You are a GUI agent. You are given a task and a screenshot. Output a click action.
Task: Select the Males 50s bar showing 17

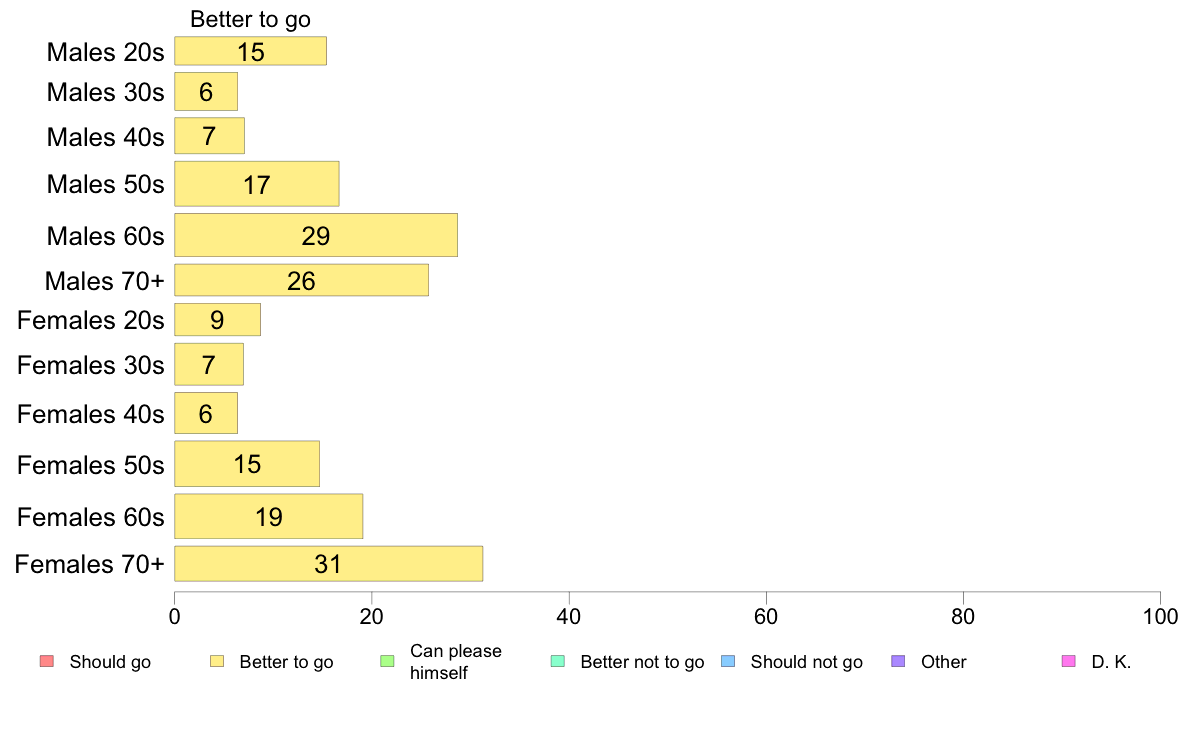[x=257, y=184]
